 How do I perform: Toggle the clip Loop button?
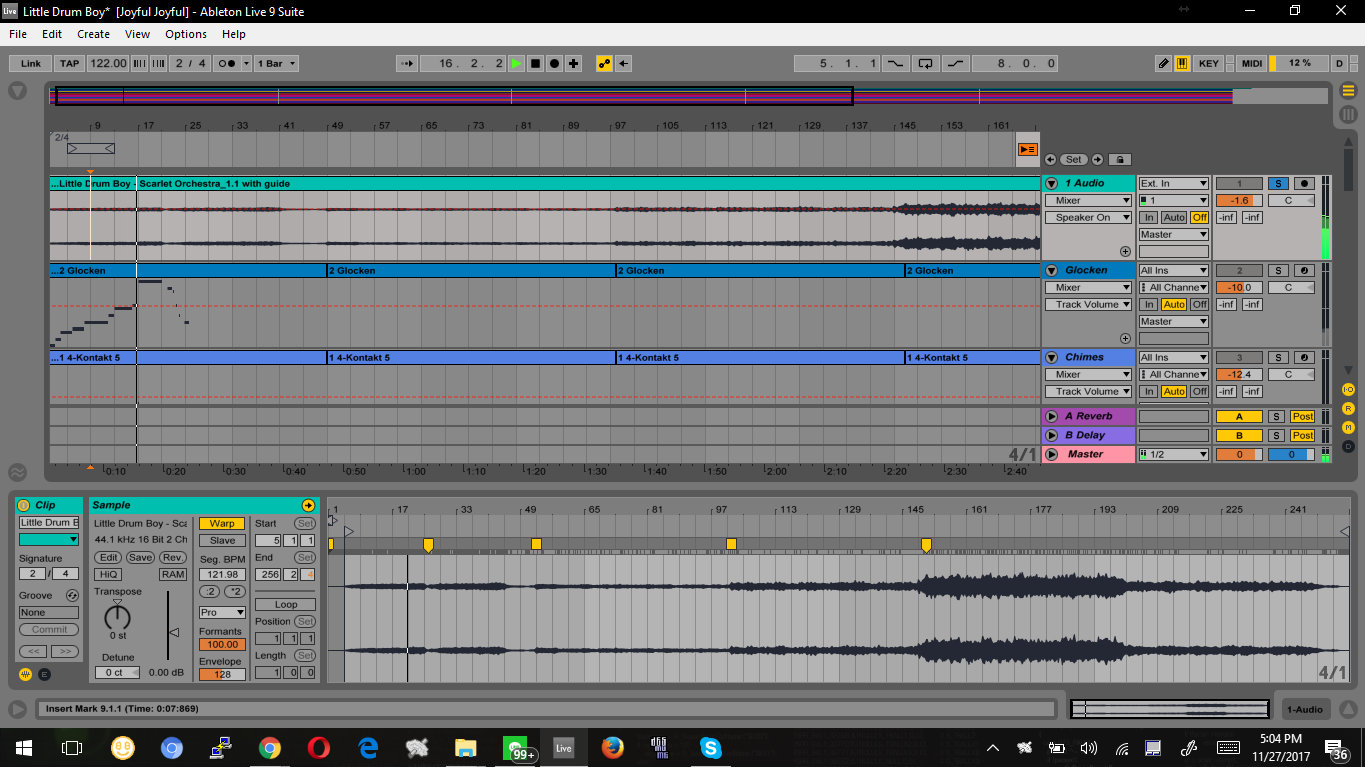click(x=285, y=604)
